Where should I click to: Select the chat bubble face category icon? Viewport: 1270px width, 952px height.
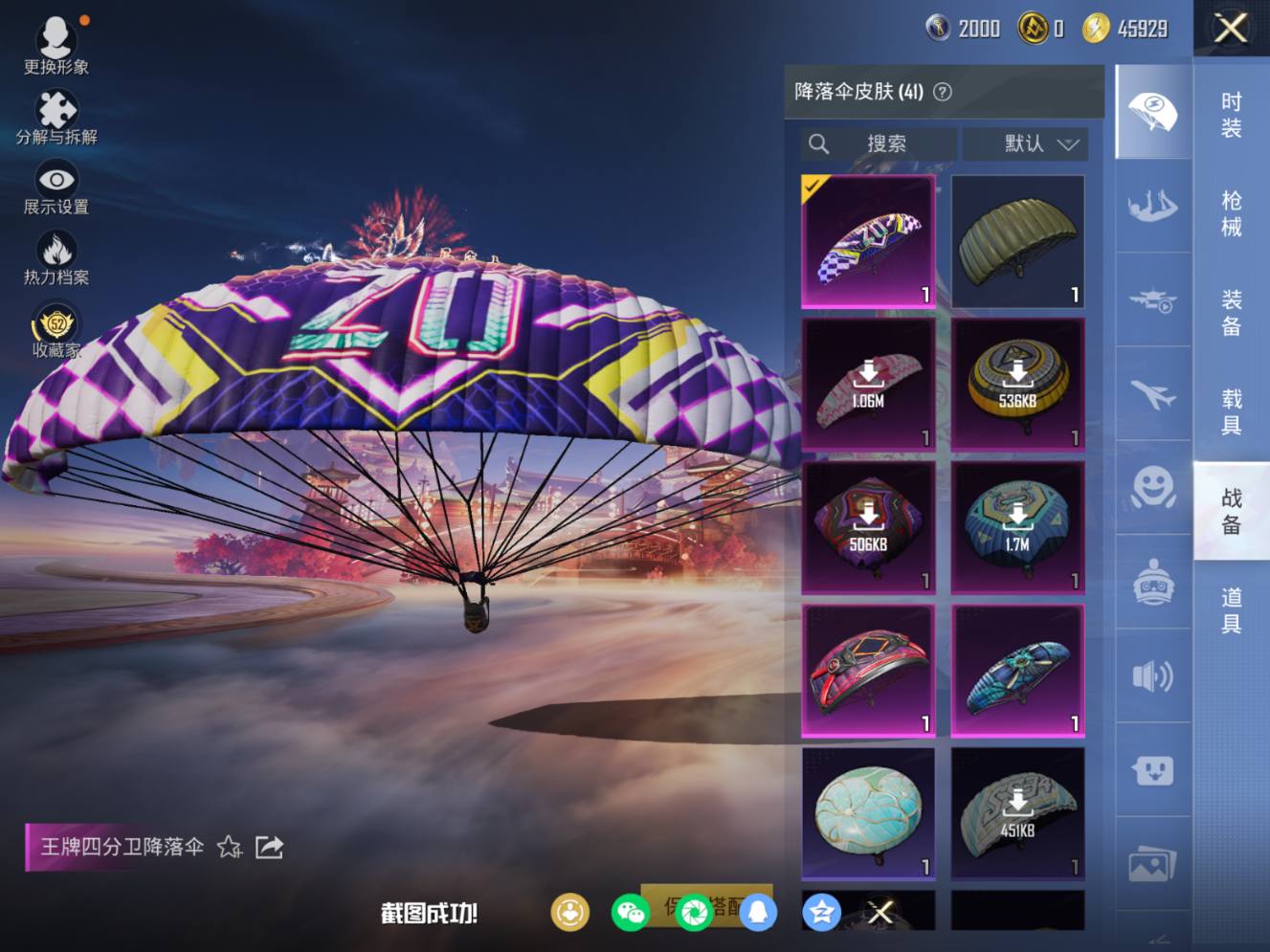coord(1153,770)
